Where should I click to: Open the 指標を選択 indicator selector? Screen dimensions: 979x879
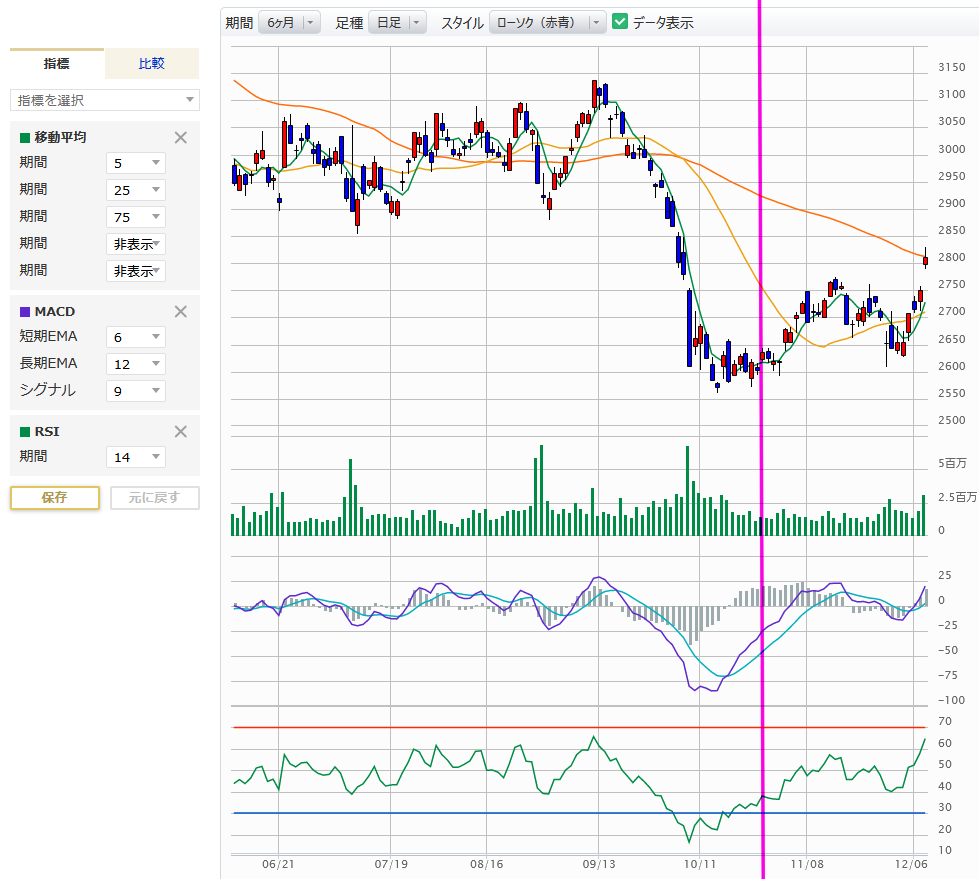coord(105,100)
